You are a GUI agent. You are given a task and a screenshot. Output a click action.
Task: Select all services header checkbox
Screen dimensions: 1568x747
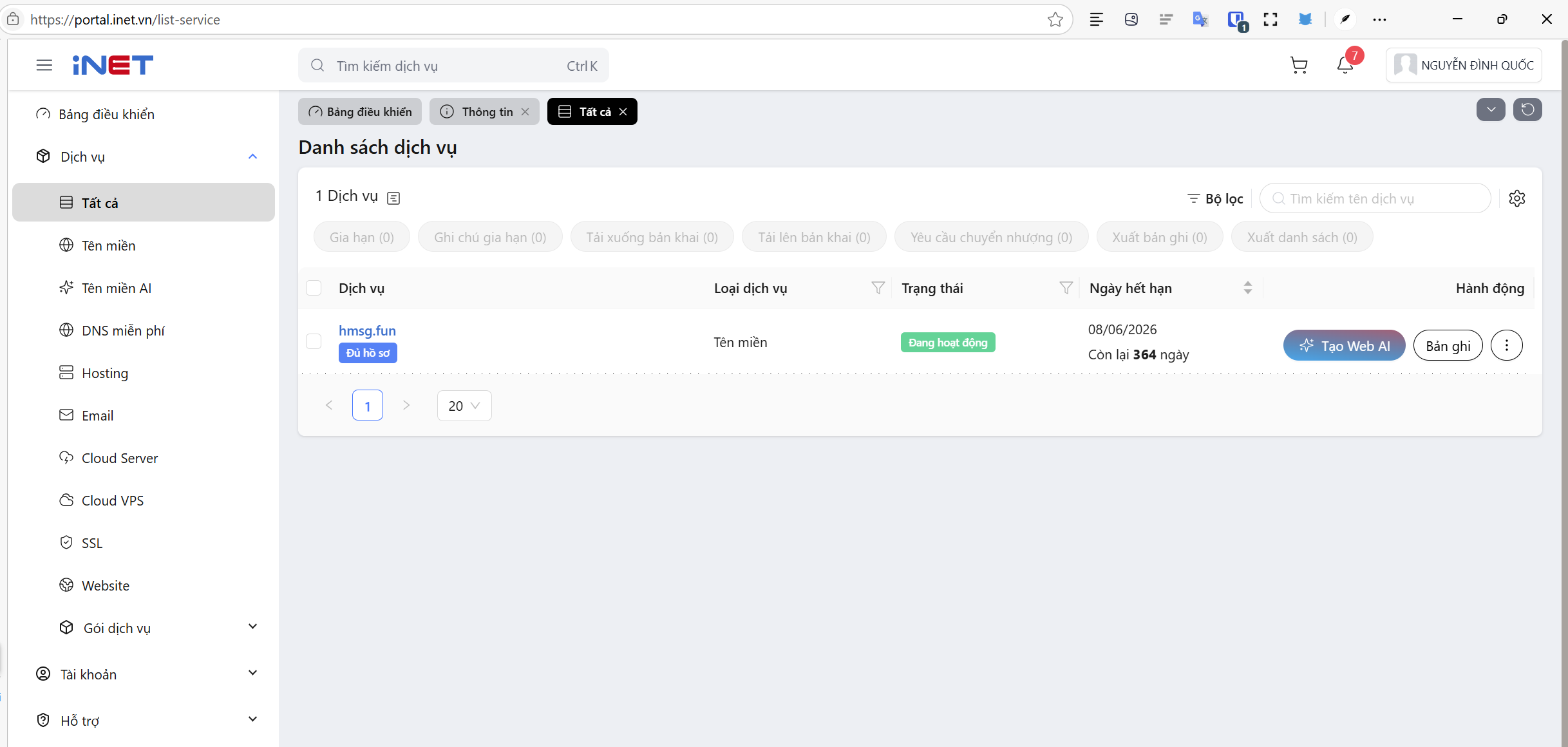click(314, 288)
